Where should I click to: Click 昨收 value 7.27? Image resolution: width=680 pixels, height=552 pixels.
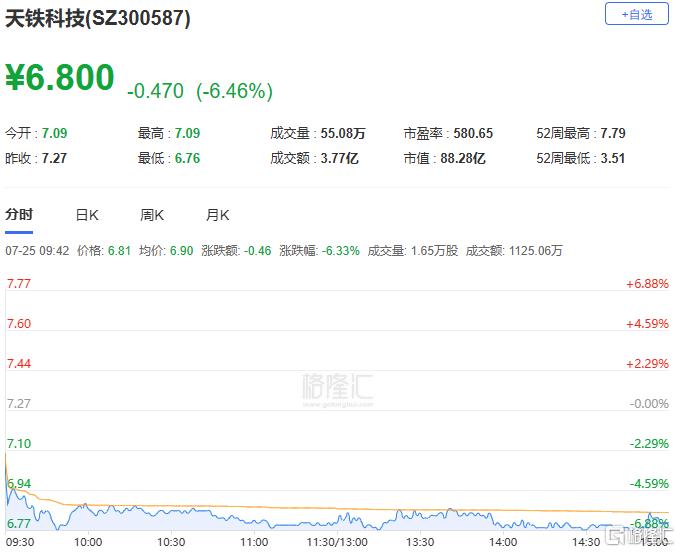(x=54, y=158)
